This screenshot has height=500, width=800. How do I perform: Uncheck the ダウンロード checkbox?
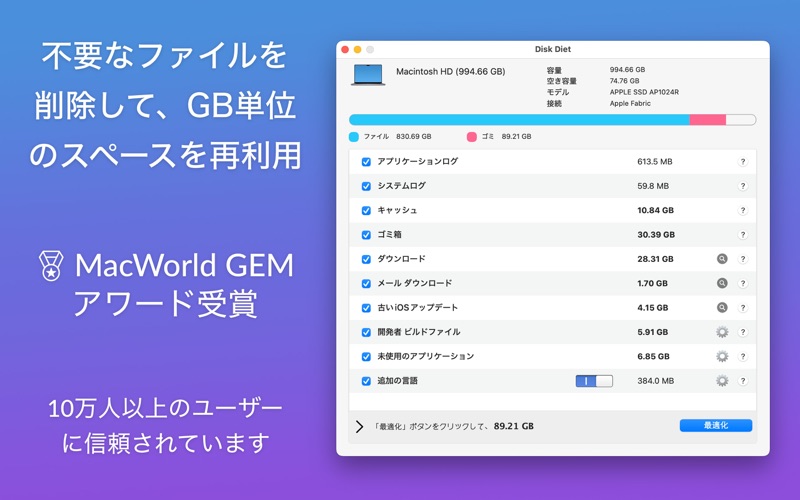click(x=366, y=259)
